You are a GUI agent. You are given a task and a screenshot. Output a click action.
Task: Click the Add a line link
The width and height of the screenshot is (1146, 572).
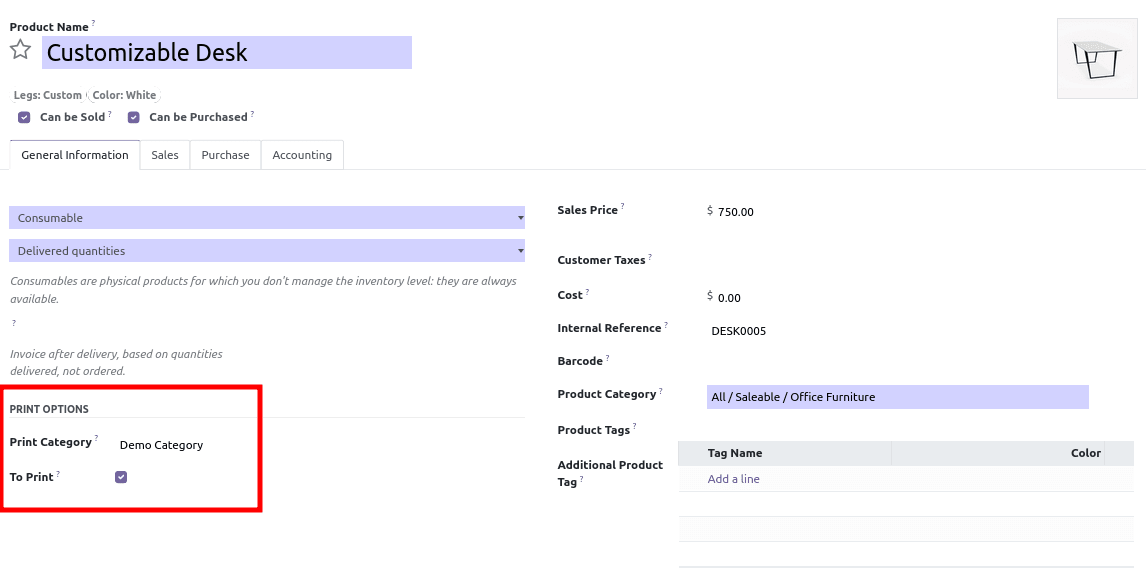(733, 479)
